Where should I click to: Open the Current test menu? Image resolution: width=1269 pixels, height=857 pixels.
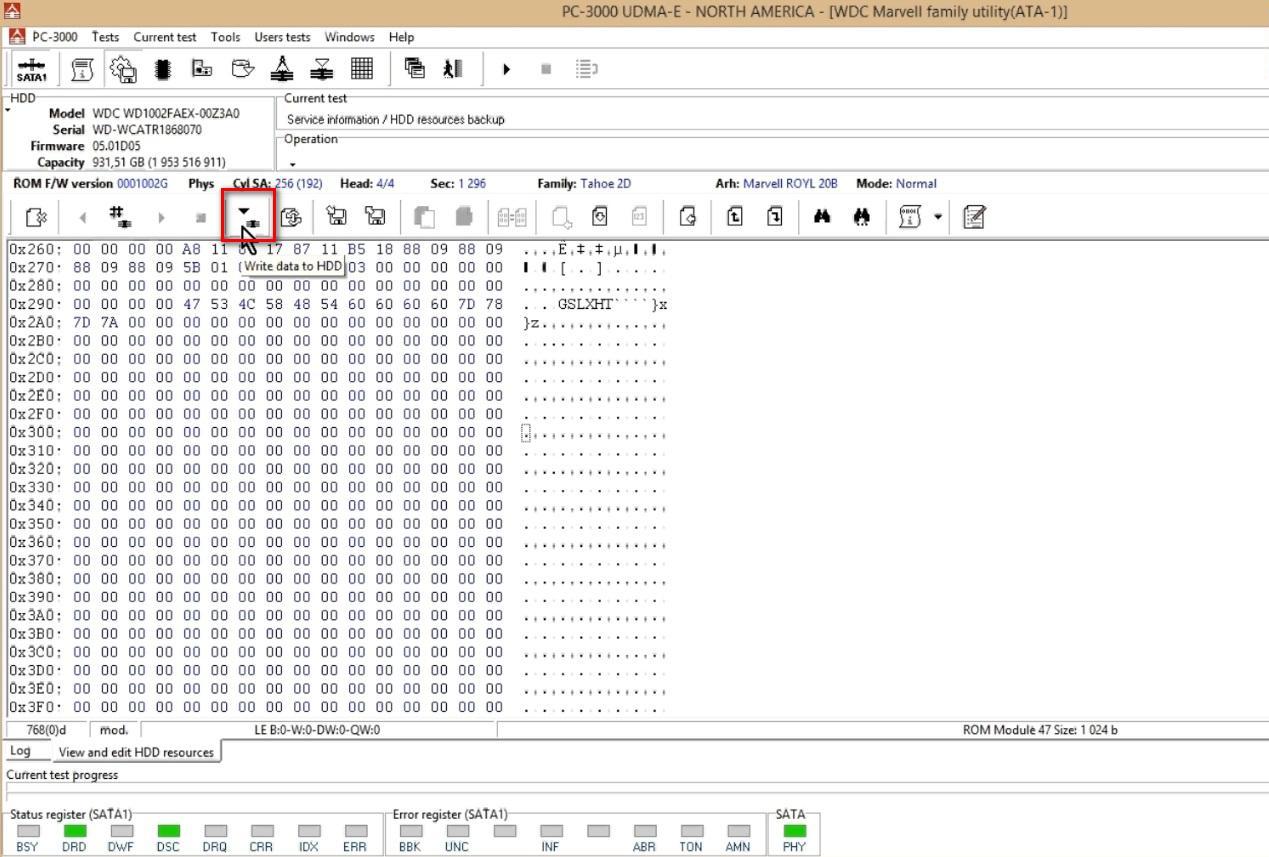[x=165, y=37]
